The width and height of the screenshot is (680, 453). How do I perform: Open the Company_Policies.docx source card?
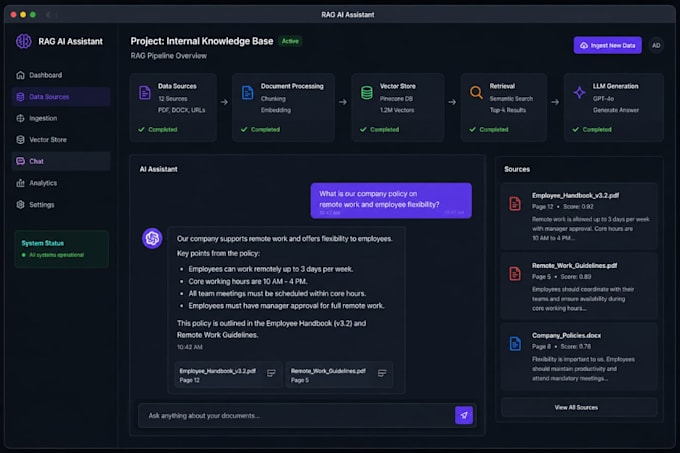579,356
